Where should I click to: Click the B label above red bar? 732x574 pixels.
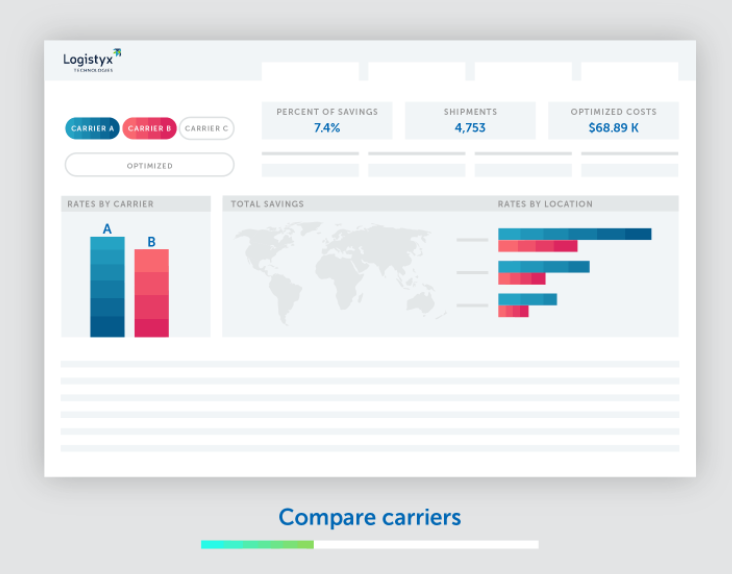[151, 242]
